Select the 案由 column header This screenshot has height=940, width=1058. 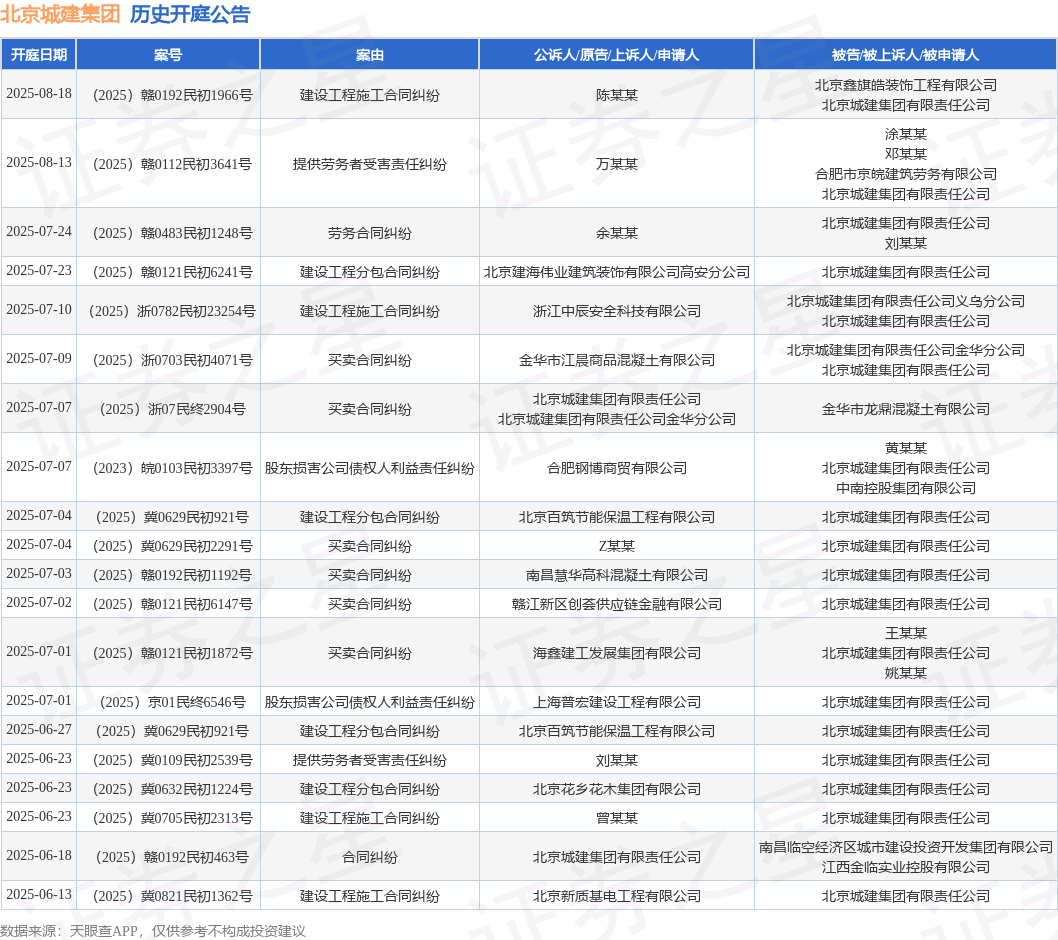[x=370, y=55]
